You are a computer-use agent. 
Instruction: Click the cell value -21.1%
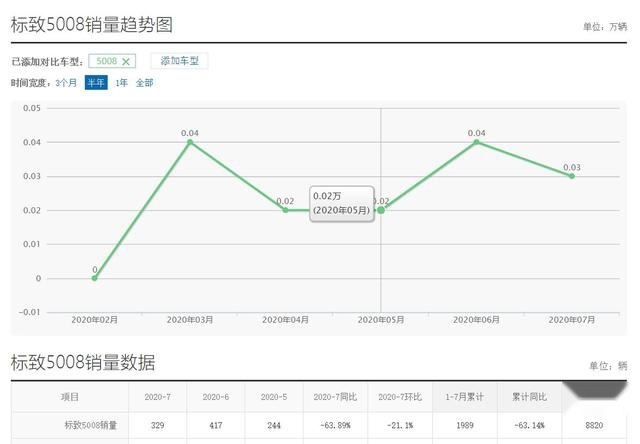[x=400, y=425]
